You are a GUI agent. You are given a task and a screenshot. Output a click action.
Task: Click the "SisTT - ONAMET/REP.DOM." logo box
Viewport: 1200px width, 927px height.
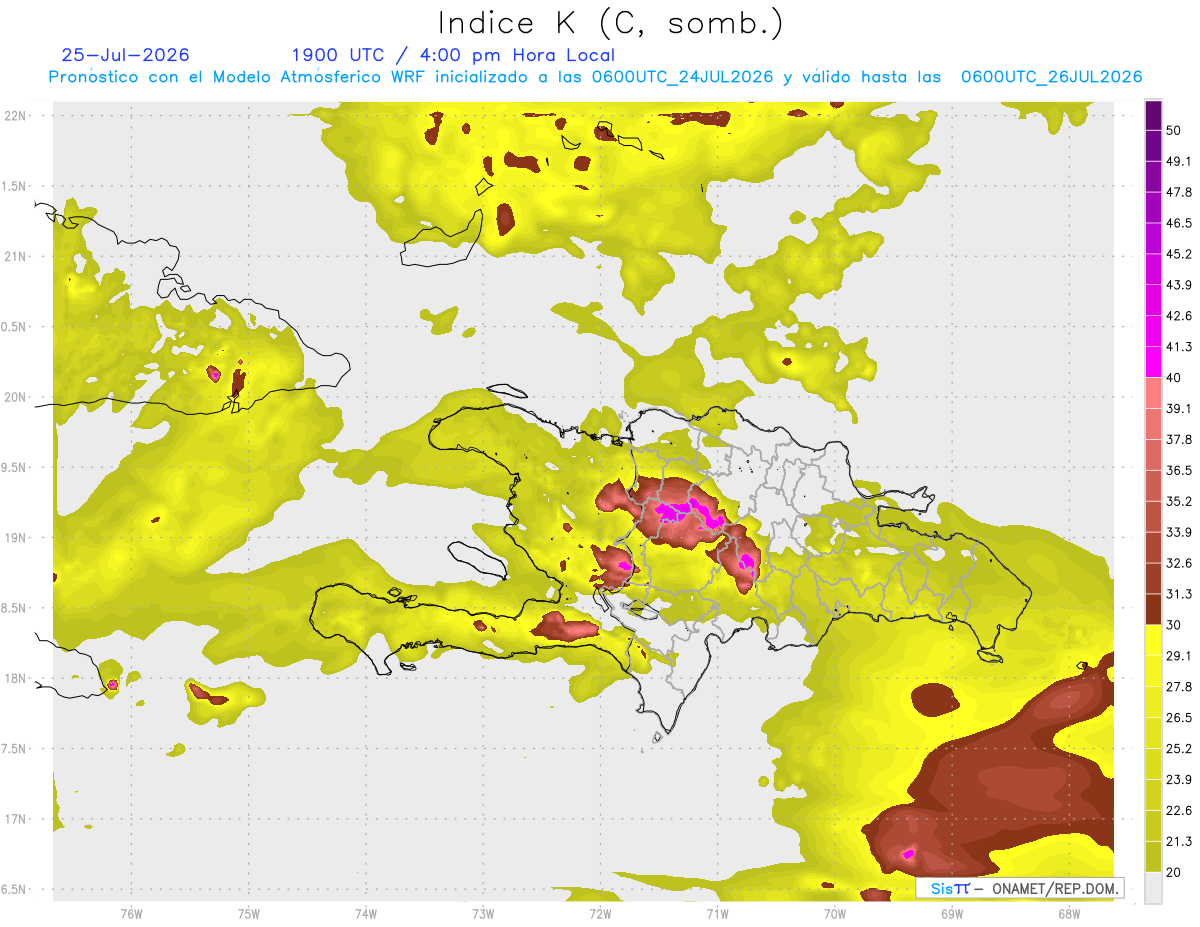click(1019, 888)
